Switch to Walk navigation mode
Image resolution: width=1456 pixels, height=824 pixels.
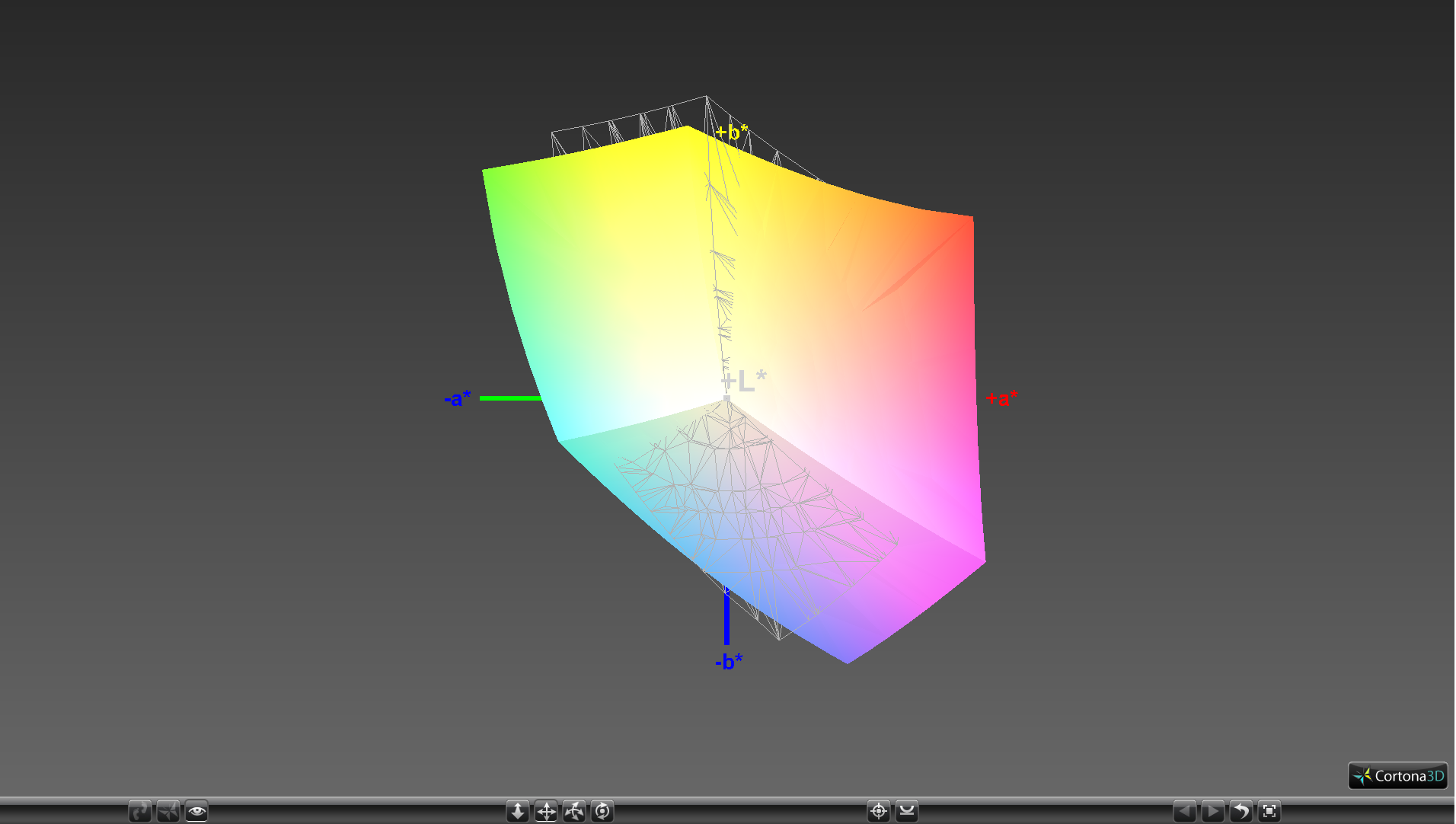[140, 812]
